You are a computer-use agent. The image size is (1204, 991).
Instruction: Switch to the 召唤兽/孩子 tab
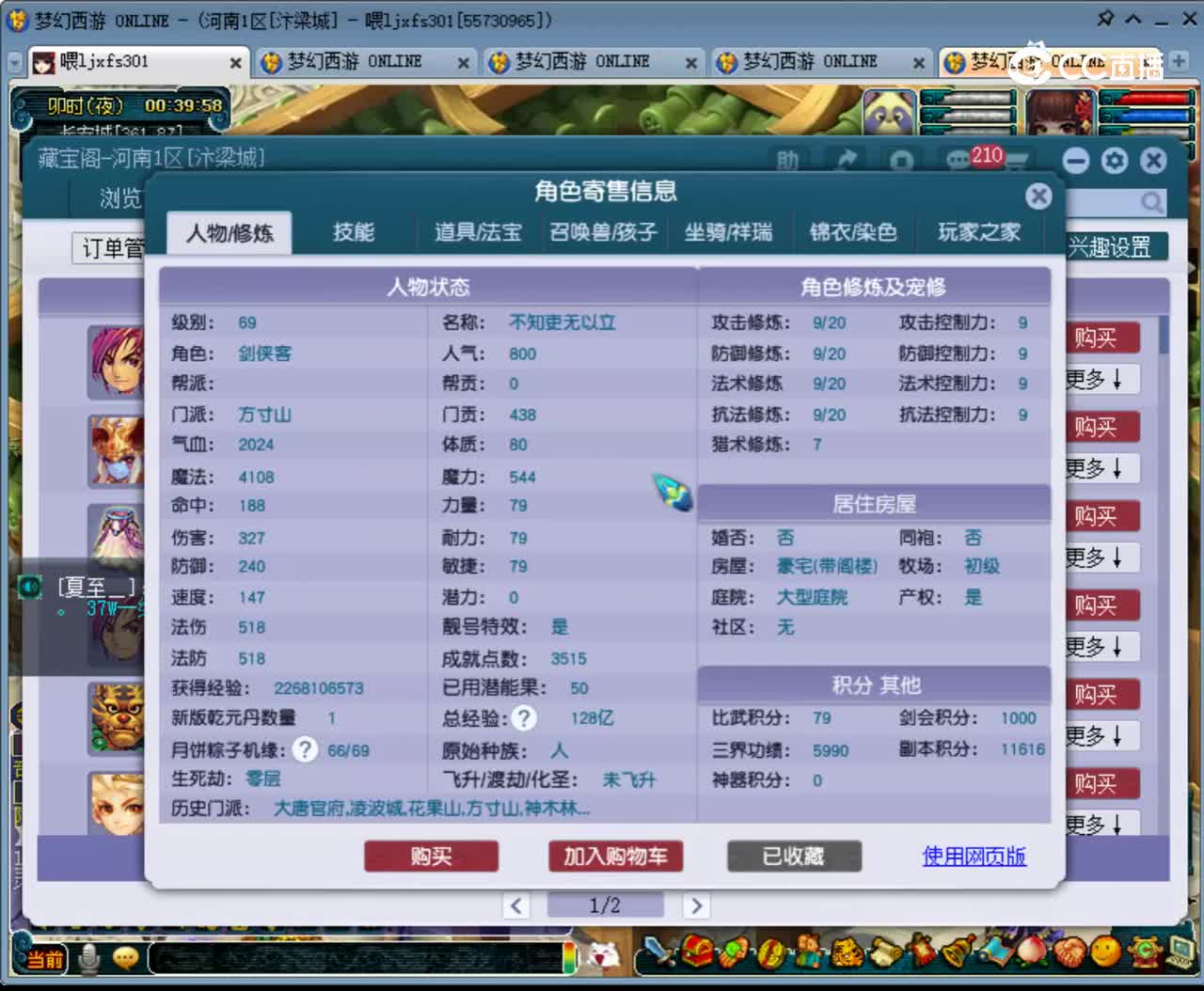coord(603,232)
